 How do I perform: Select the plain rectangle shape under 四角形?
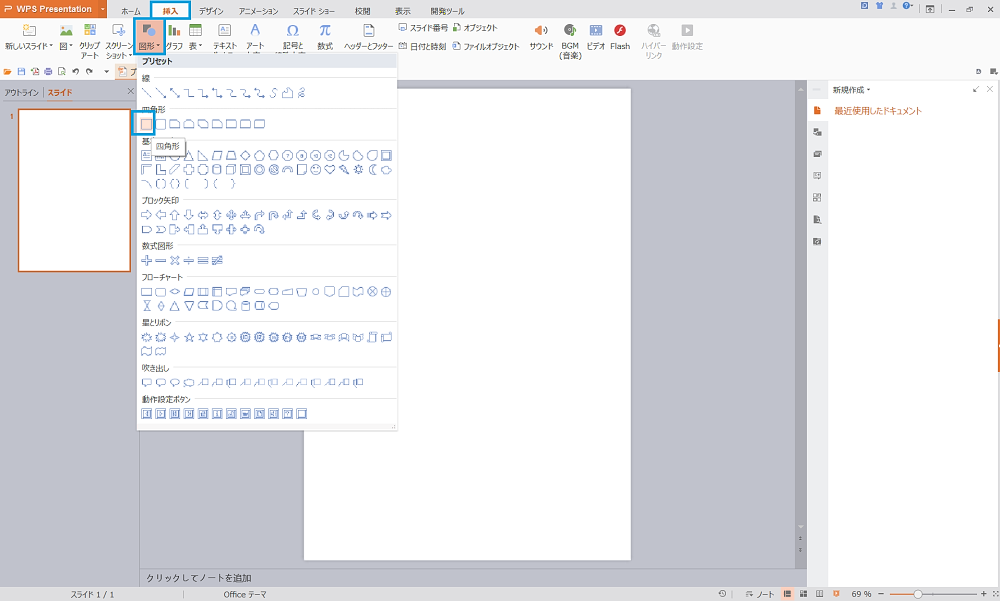point(147,124)
